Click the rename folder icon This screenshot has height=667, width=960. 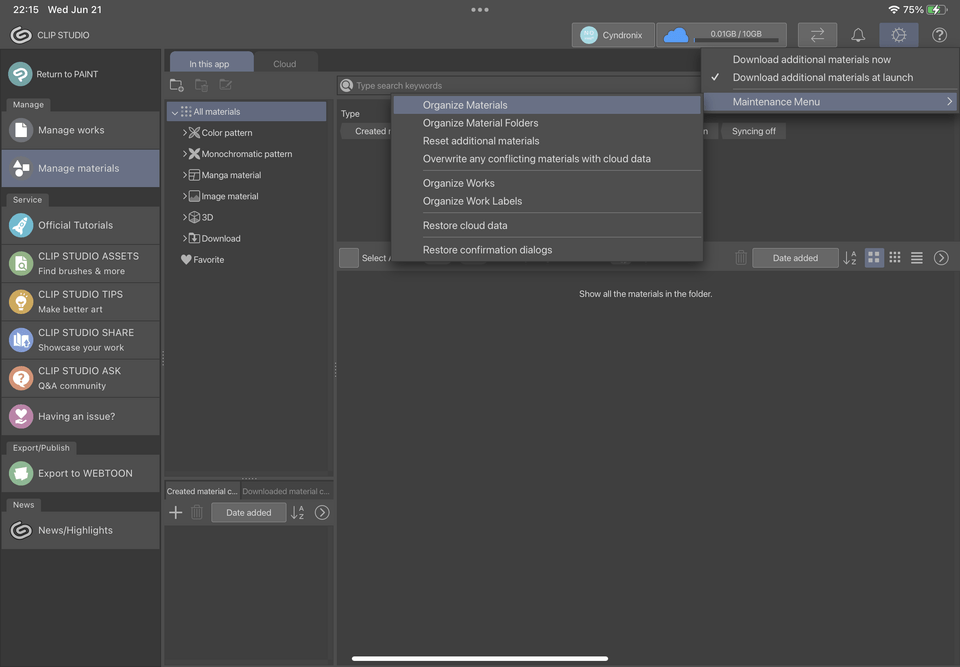[226, 85]
